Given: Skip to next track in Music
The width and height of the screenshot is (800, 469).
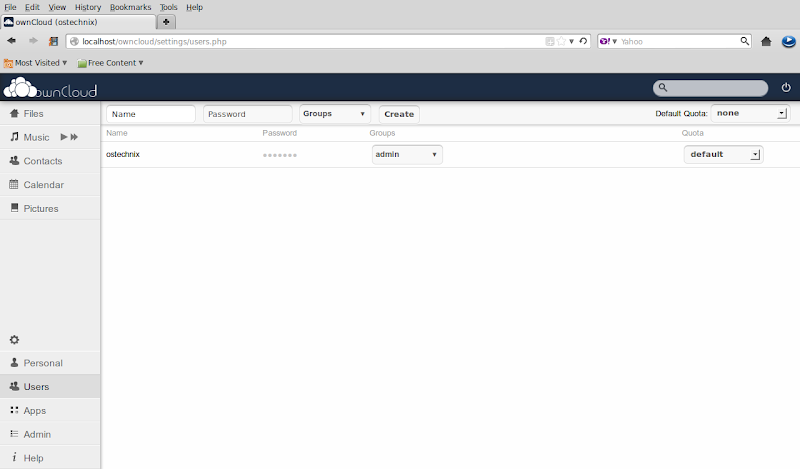Looking at the screenshot, I should 74,137.
